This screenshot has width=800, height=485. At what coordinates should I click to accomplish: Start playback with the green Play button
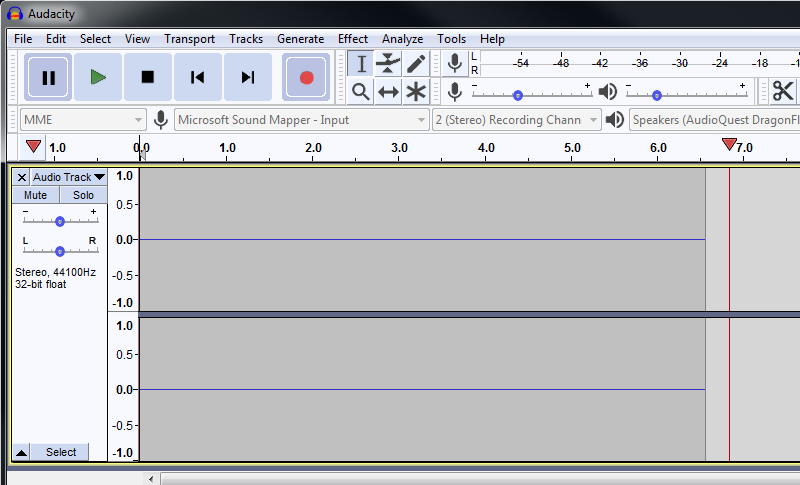point(98,78)
